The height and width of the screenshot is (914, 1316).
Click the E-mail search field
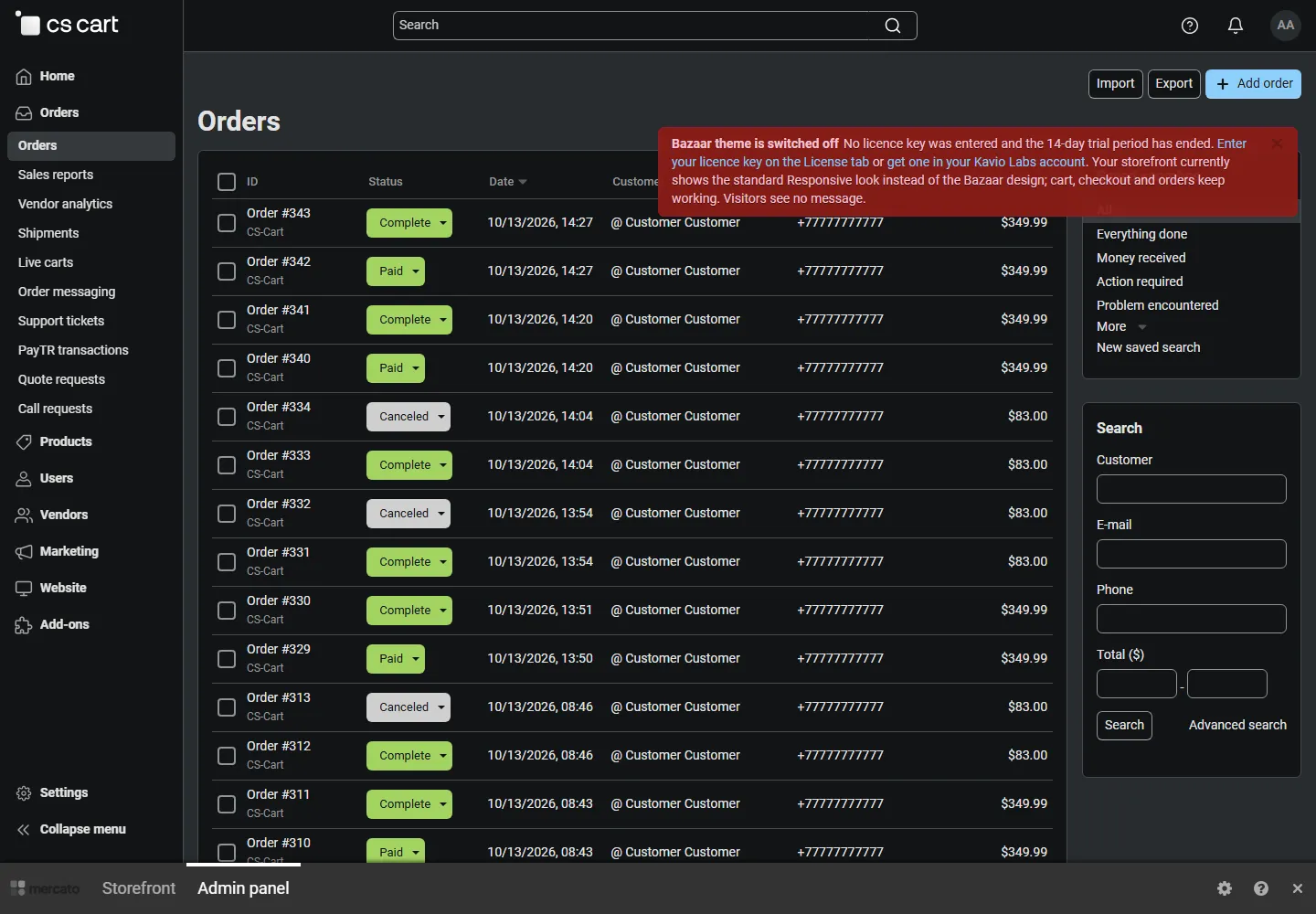coord(1191,554)
